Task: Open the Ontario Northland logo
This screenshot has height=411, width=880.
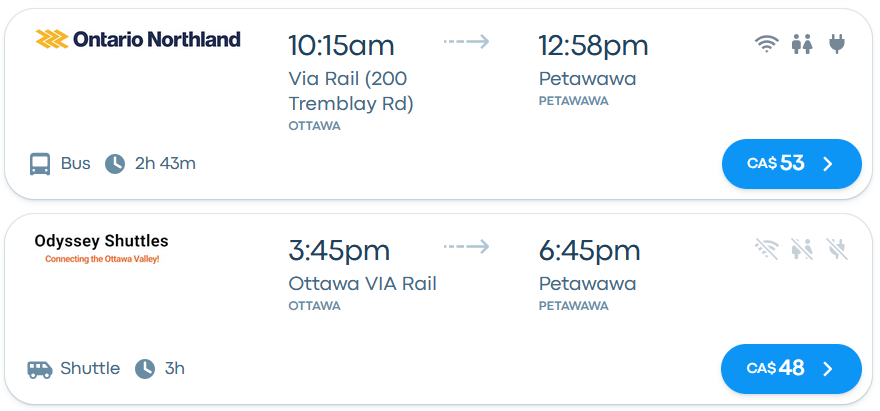Action: (138, 39)
